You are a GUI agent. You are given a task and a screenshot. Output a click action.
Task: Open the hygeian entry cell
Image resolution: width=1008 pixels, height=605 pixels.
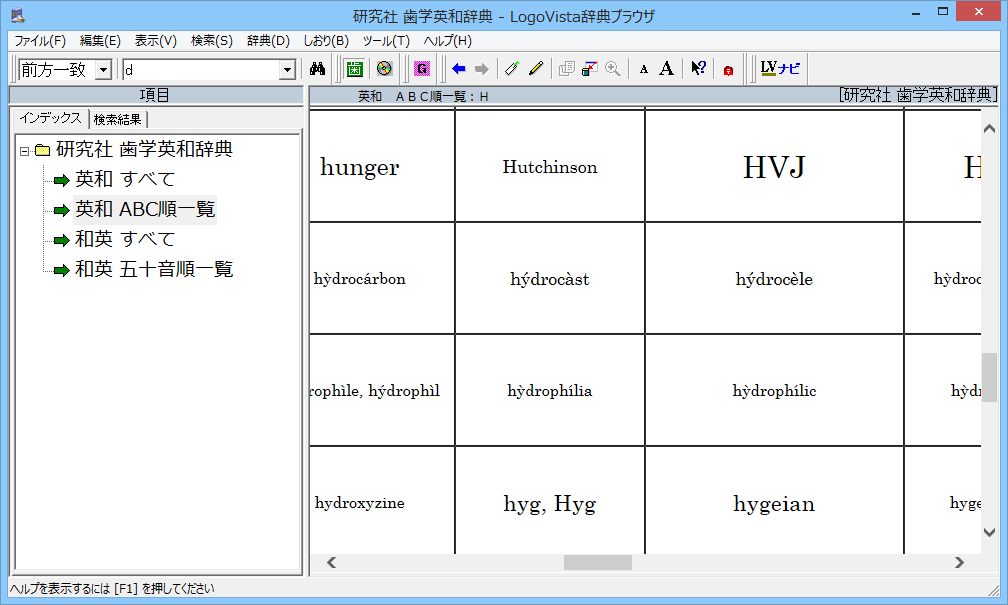[x=774, y=504]
